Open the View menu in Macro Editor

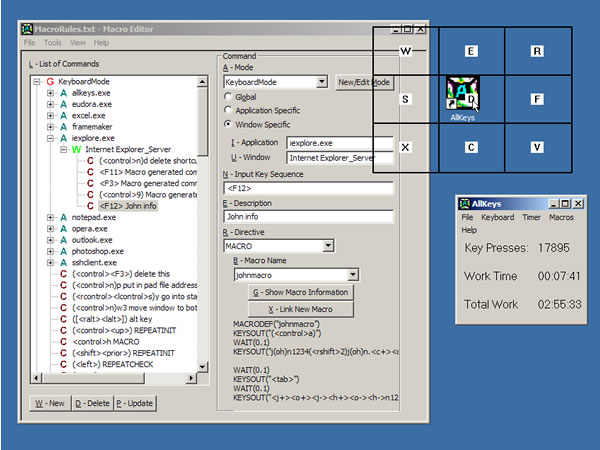point(78,42)
